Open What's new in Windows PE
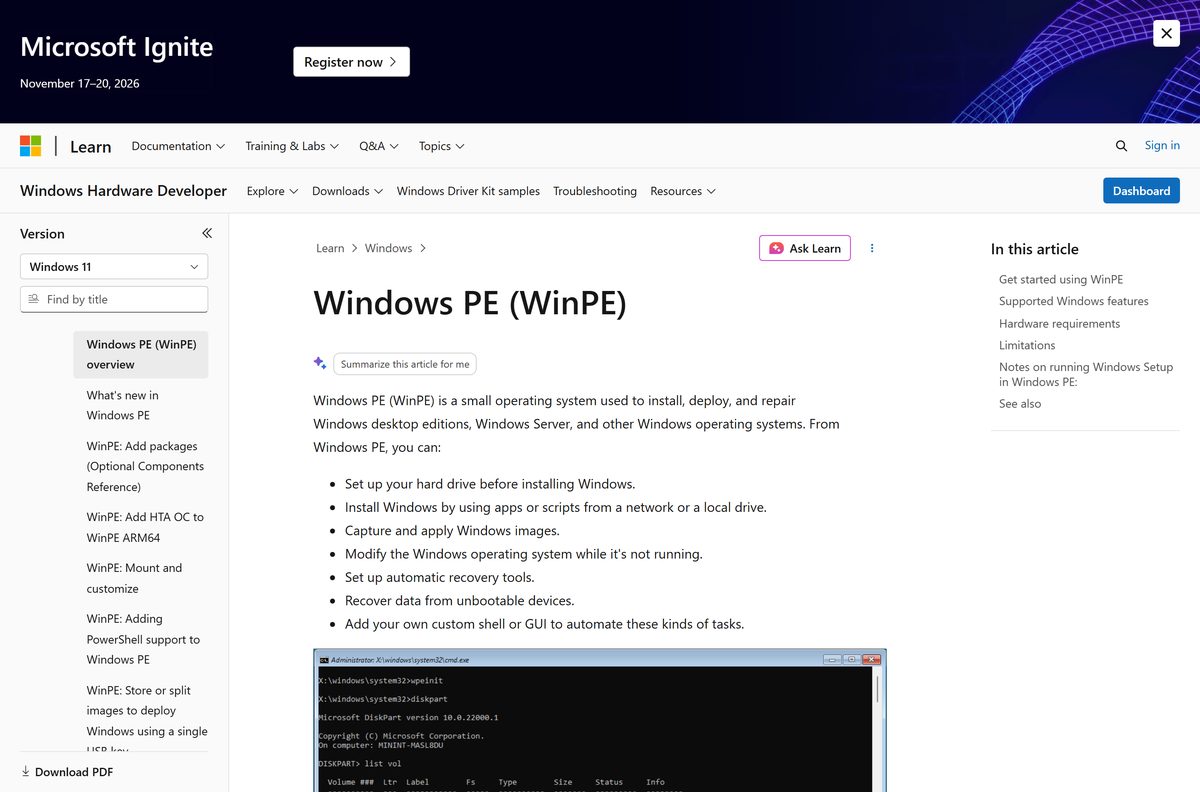 [x=141, y=405]
